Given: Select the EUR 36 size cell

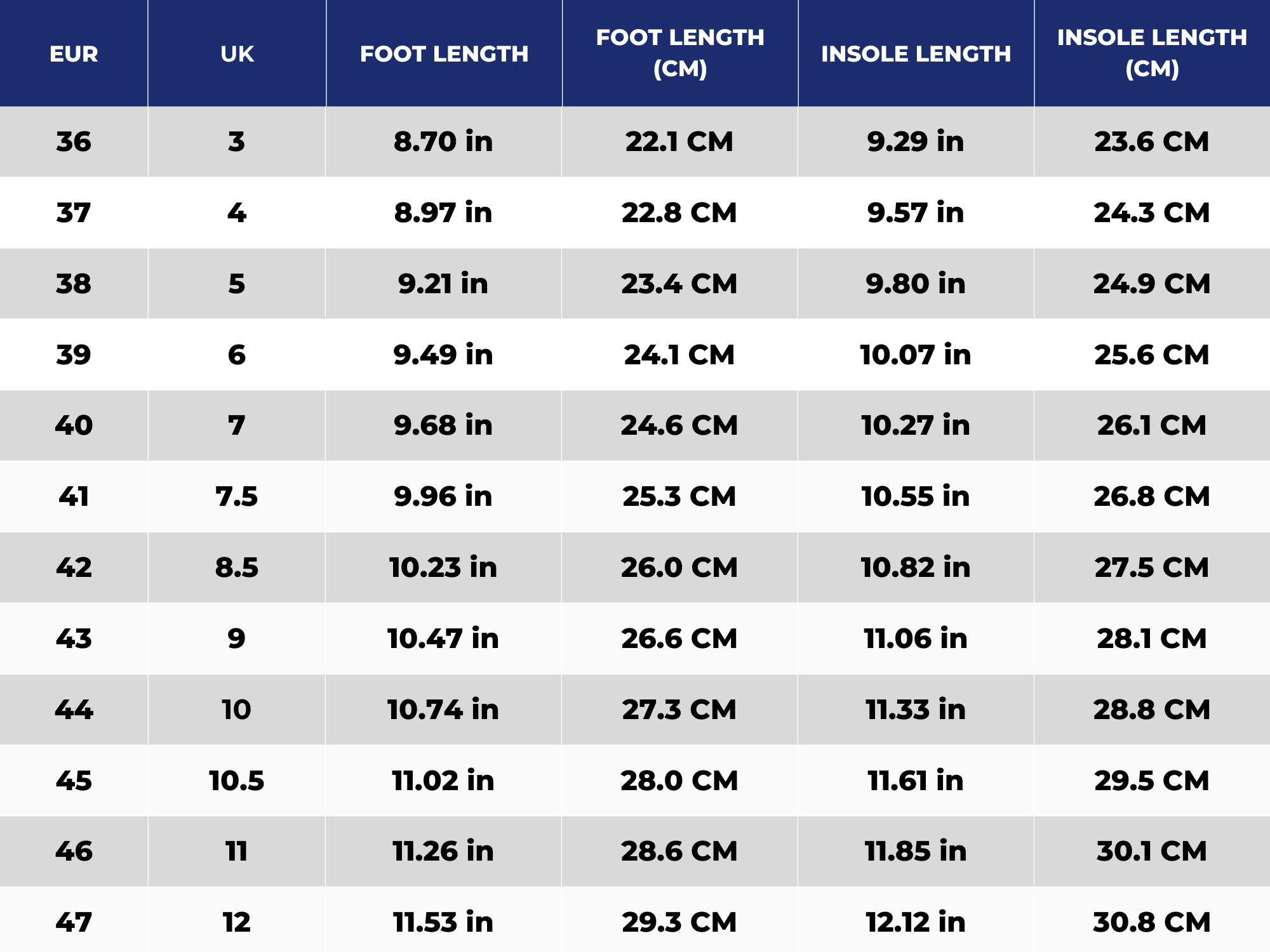Looking at the screenshot, I should coord(74,142).
